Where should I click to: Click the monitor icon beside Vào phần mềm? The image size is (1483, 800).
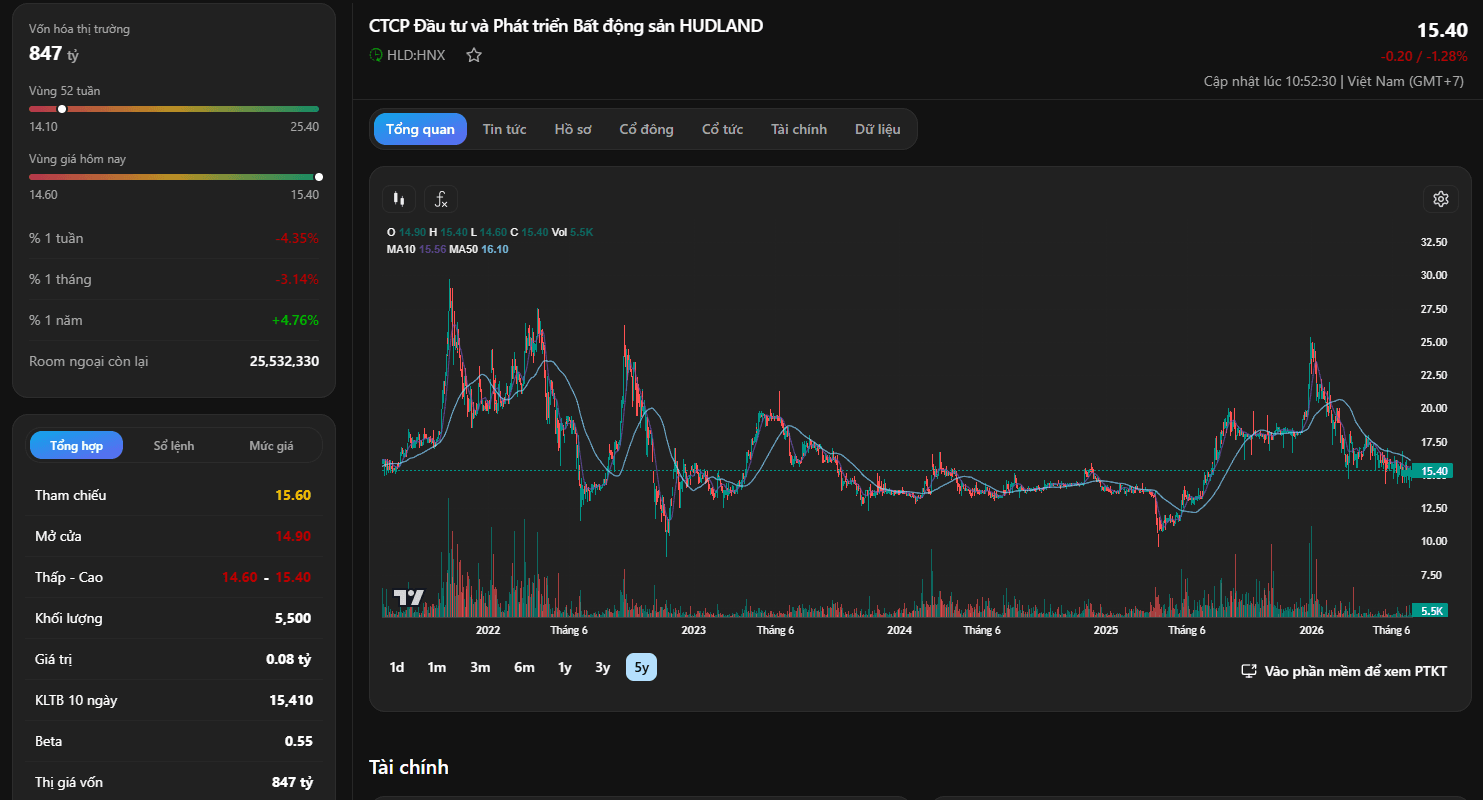1248,671
